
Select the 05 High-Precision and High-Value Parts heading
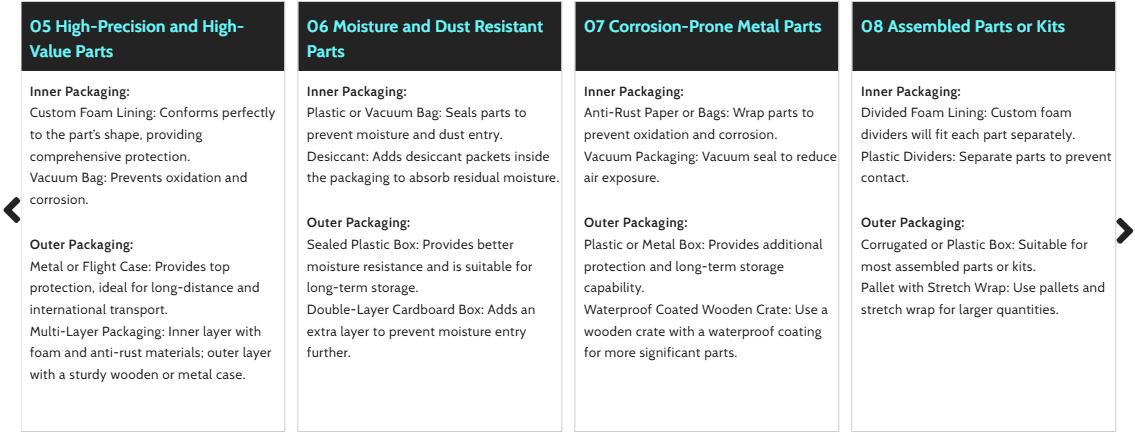[x=137, y=38]
